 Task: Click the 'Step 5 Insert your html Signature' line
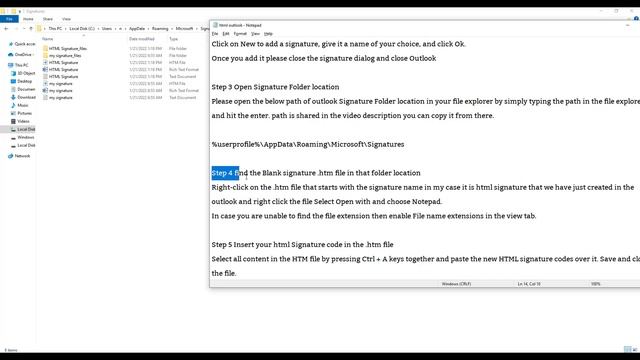pos(302,244)
